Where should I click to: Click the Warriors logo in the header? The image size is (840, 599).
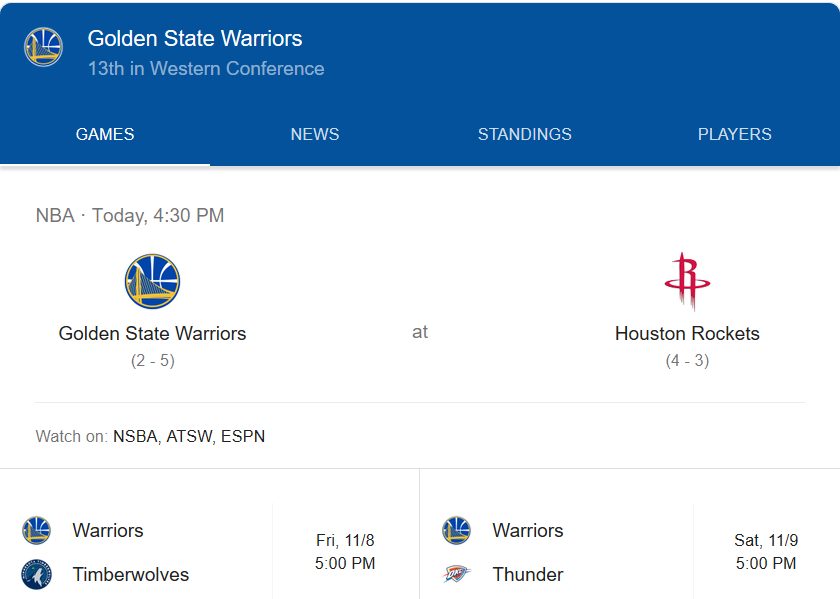pos(43,47)
